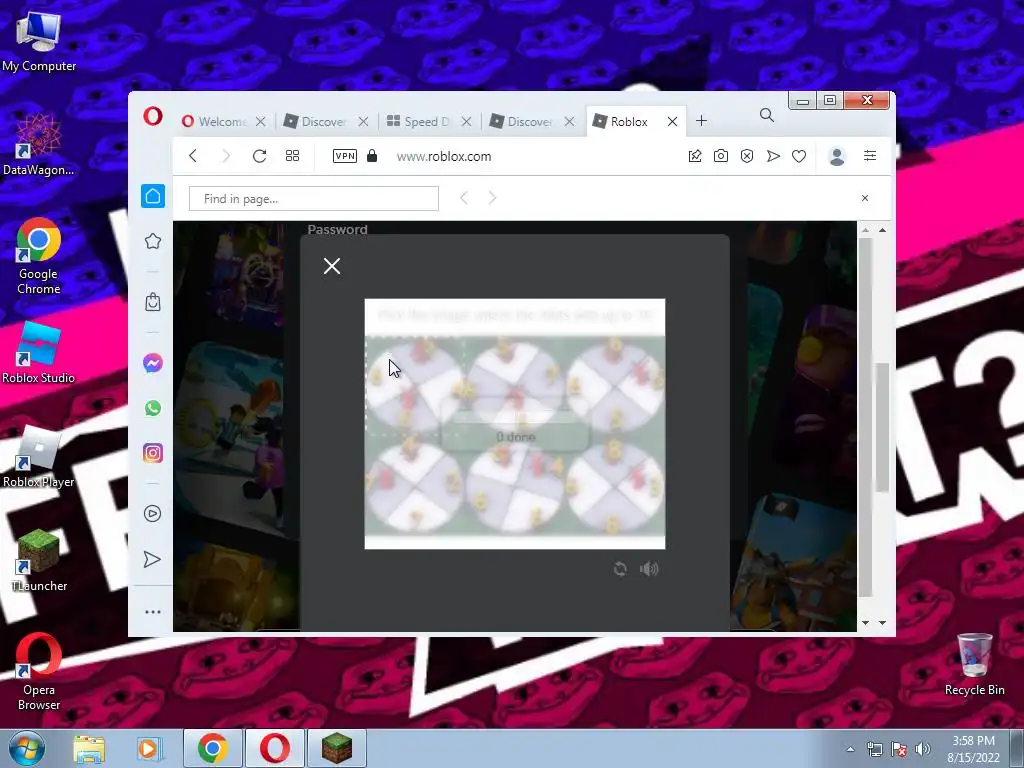The image size is (1024, 768).
Task: Jump to previous find match
Action: coord(464,198)
